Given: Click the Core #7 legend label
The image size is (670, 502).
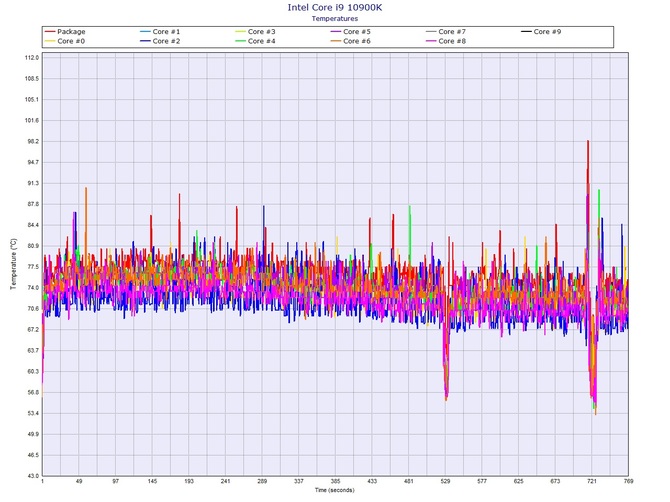Looking at the screenshot, I should [x=452, y=32].
